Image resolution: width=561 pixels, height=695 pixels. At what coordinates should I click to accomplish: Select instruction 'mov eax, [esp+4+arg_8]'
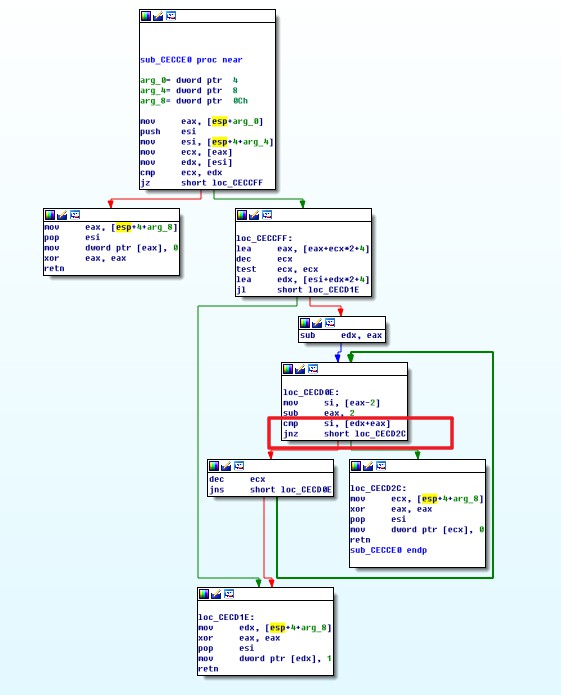click(111, 227)
